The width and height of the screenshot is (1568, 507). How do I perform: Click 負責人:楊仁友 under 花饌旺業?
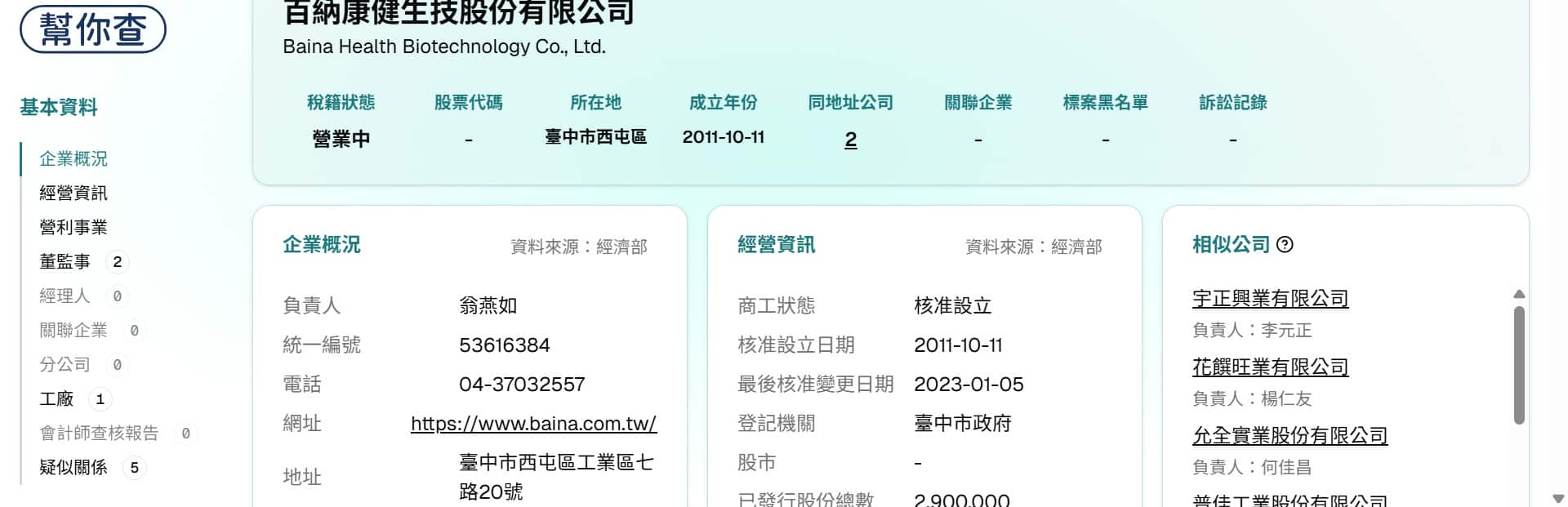(1252, 399)
